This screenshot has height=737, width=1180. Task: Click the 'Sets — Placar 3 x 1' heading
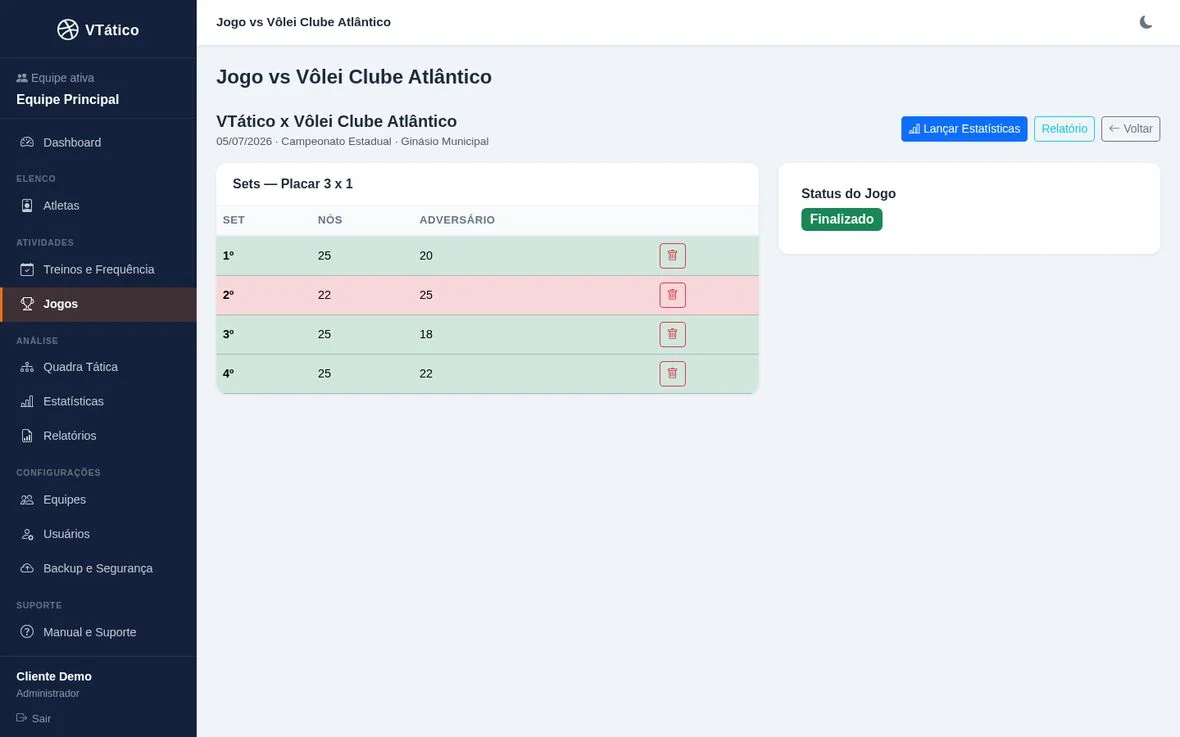click(293, 184)
